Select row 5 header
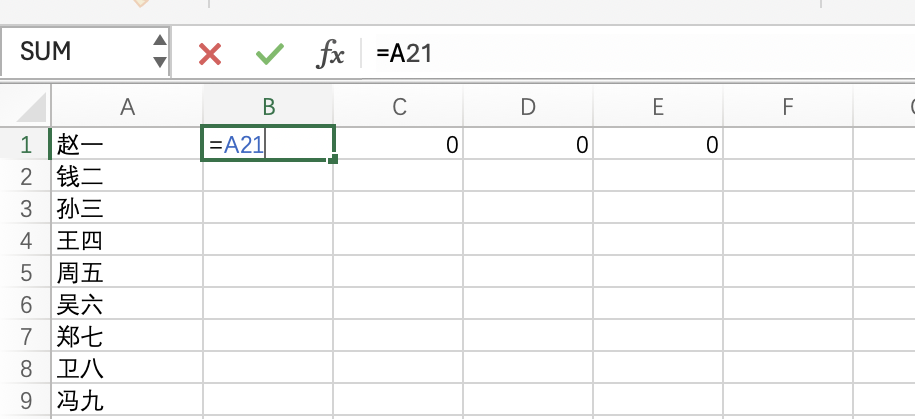 (24, 273)
